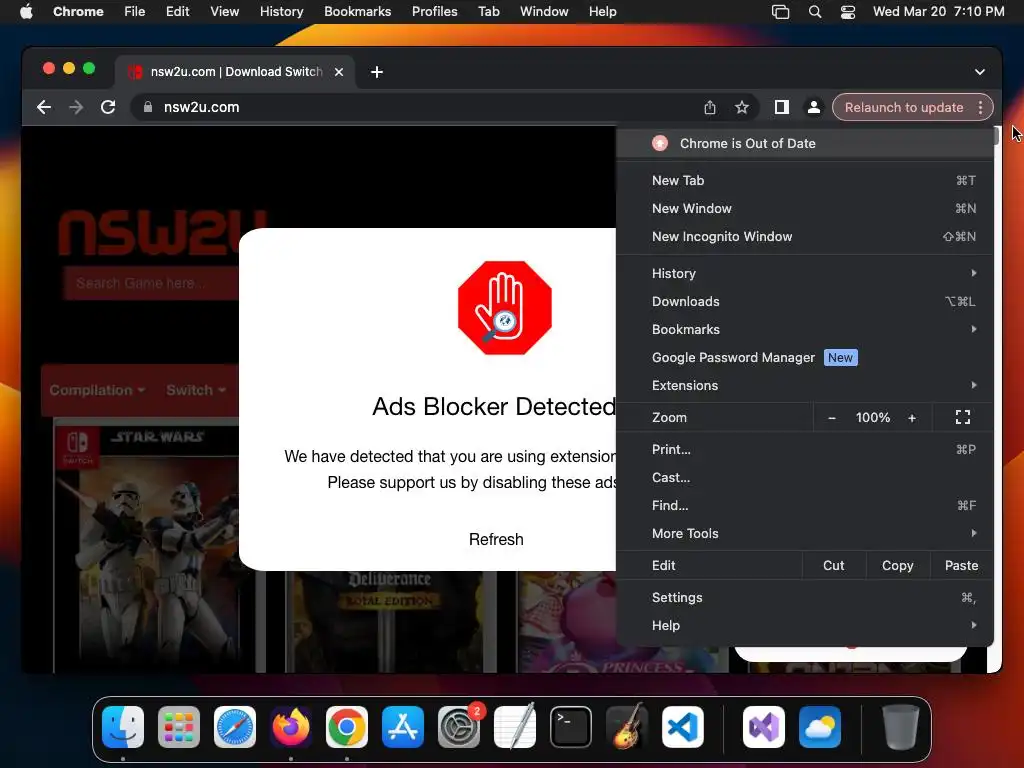Open Launchpad from the dock

[x=179, y=727]
